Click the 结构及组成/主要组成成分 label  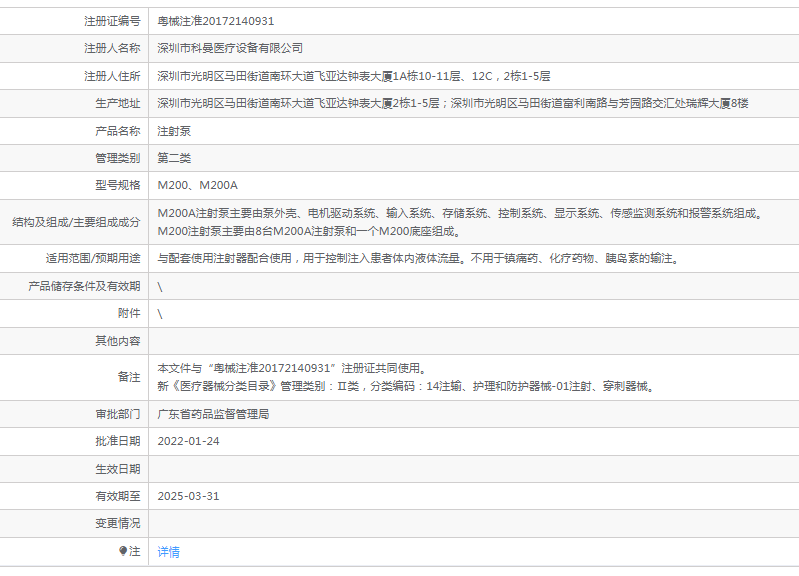[76, 222]
